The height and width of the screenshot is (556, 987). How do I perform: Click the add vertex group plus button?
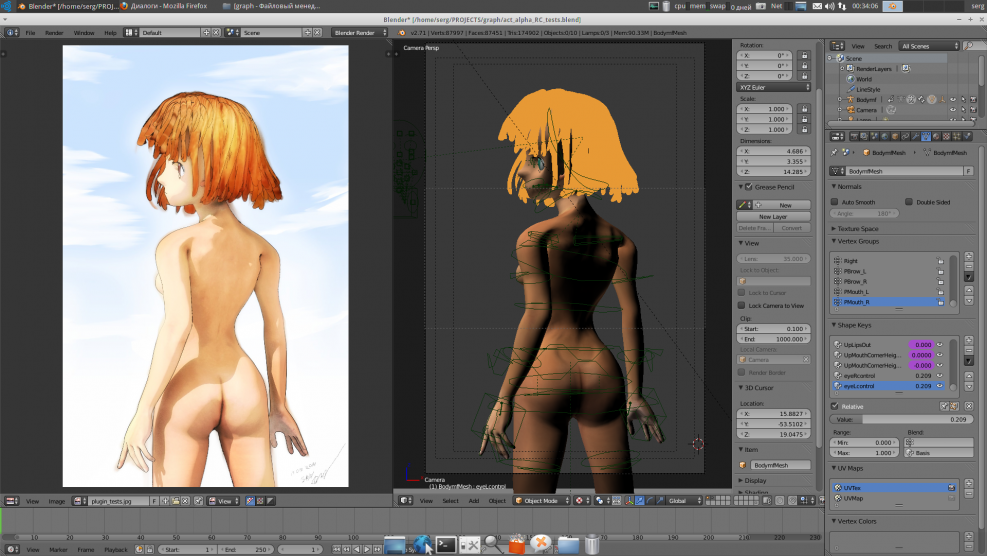[969, 256]
